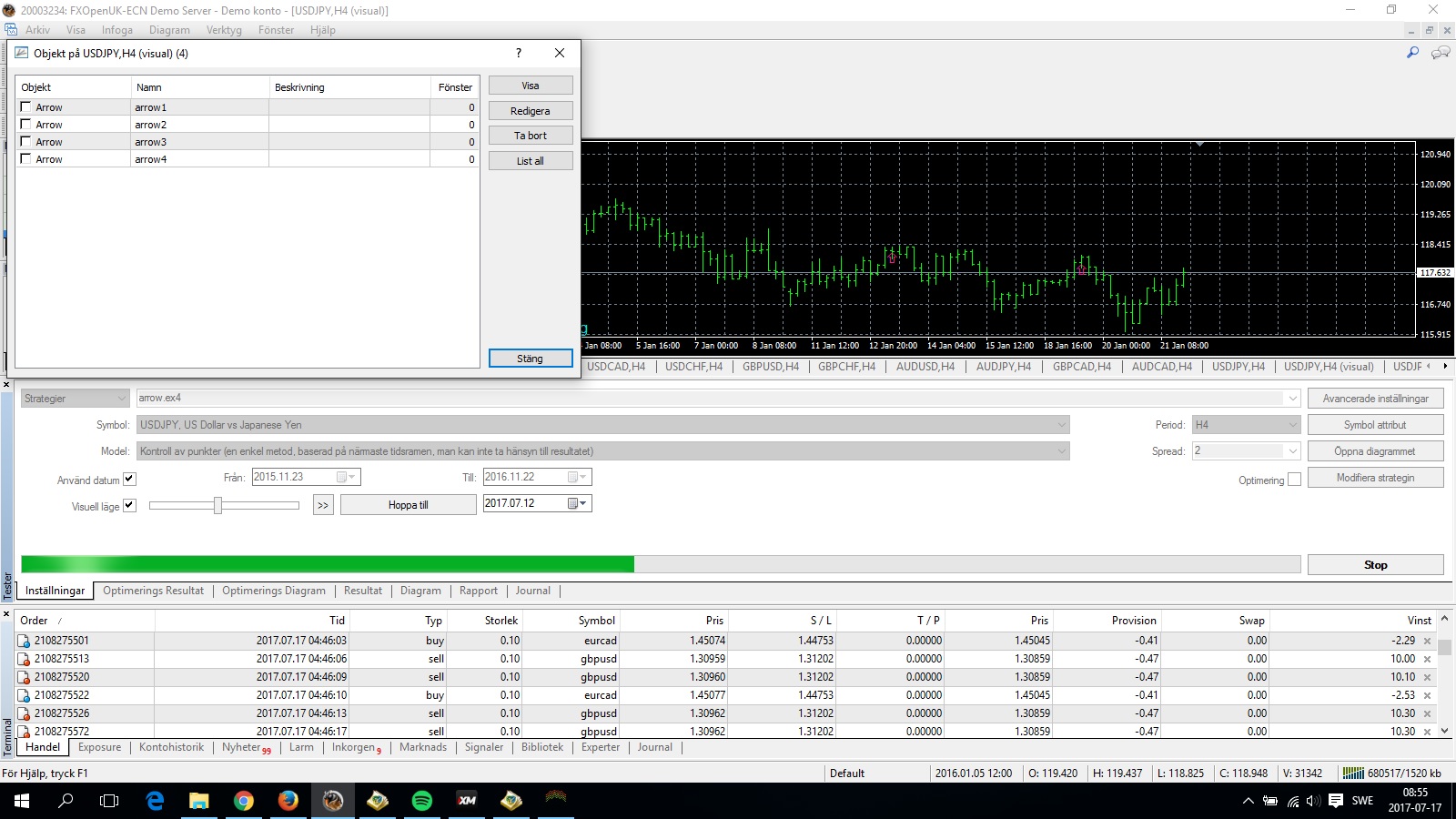Select the GBPUSD,H4 chart tab

pos(770,367)
